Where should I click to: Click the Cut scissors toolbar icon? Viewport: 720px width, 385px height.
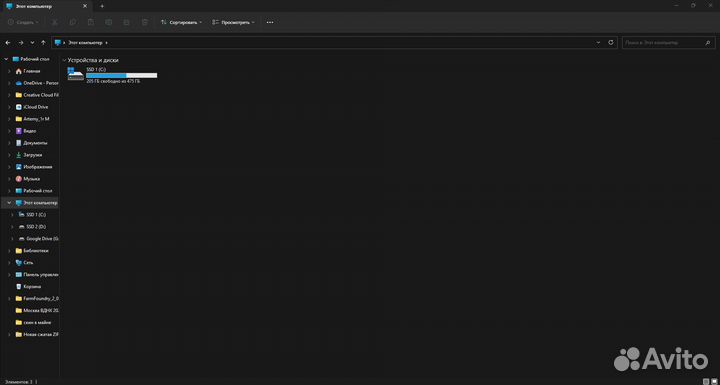click(x=55, y=22)
